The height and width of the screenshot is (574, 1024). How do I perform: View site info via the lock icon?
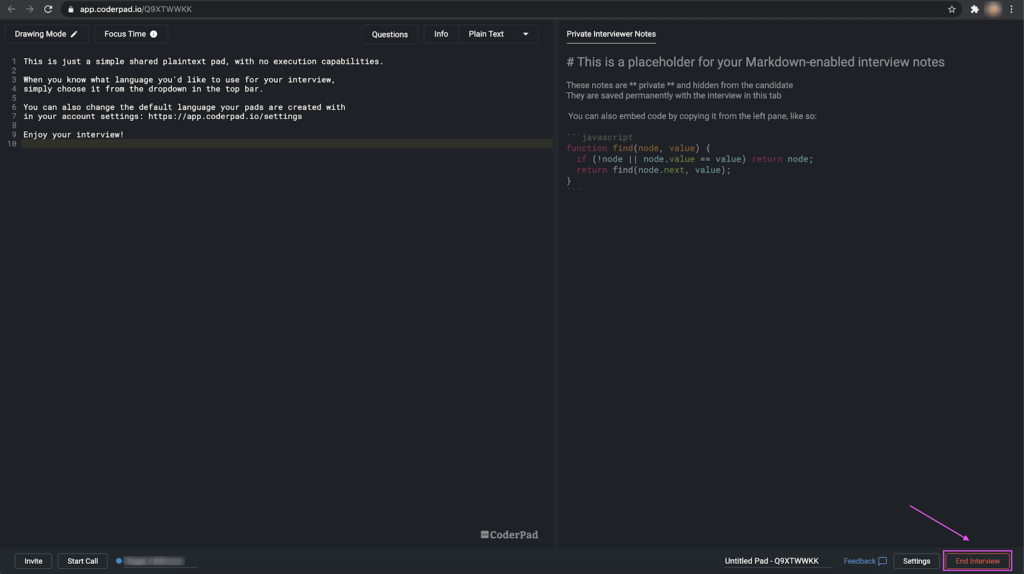pyautogui.click(x=71, y=9)
